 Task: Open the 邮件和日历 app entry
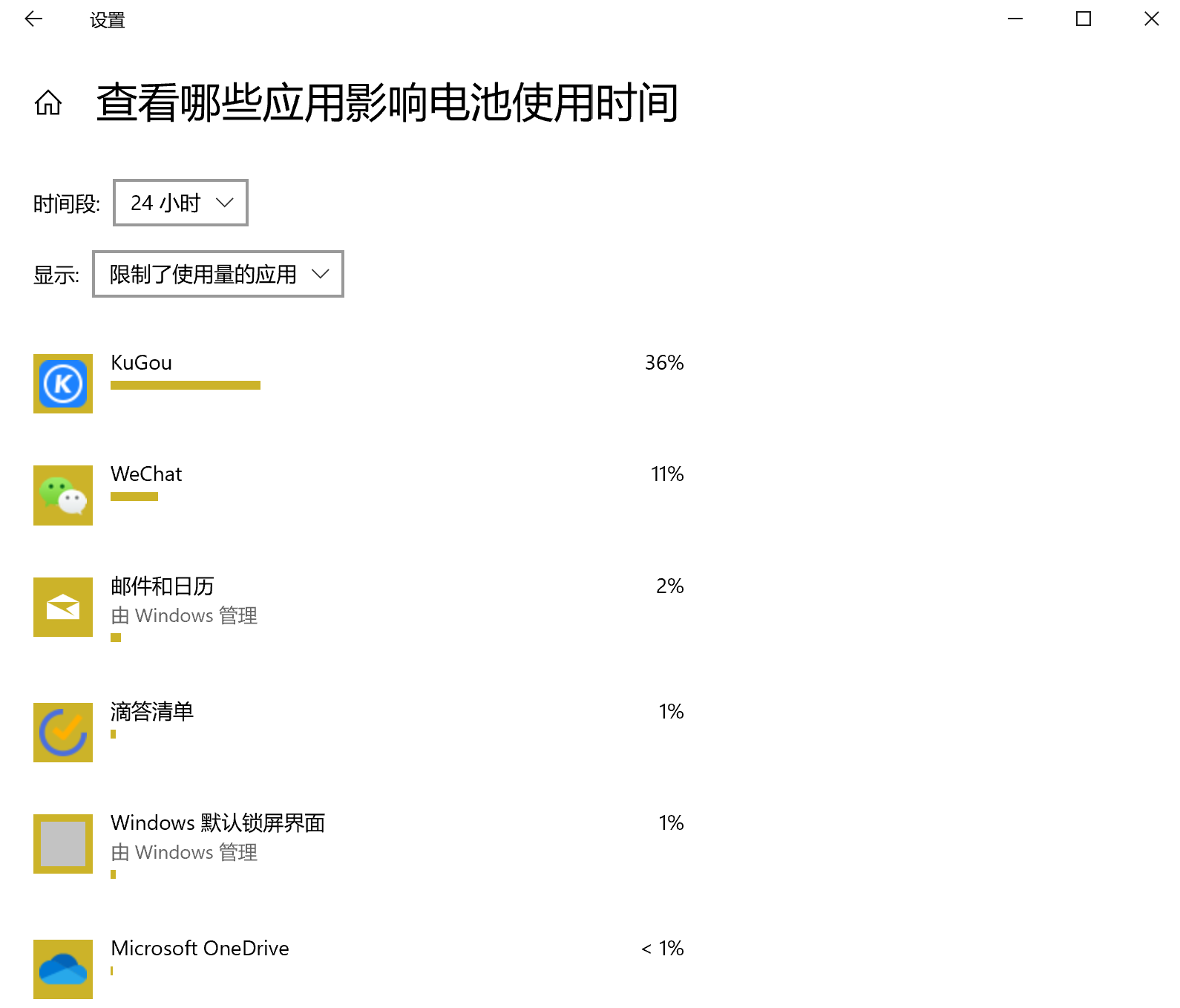click(x=163, y=586)
